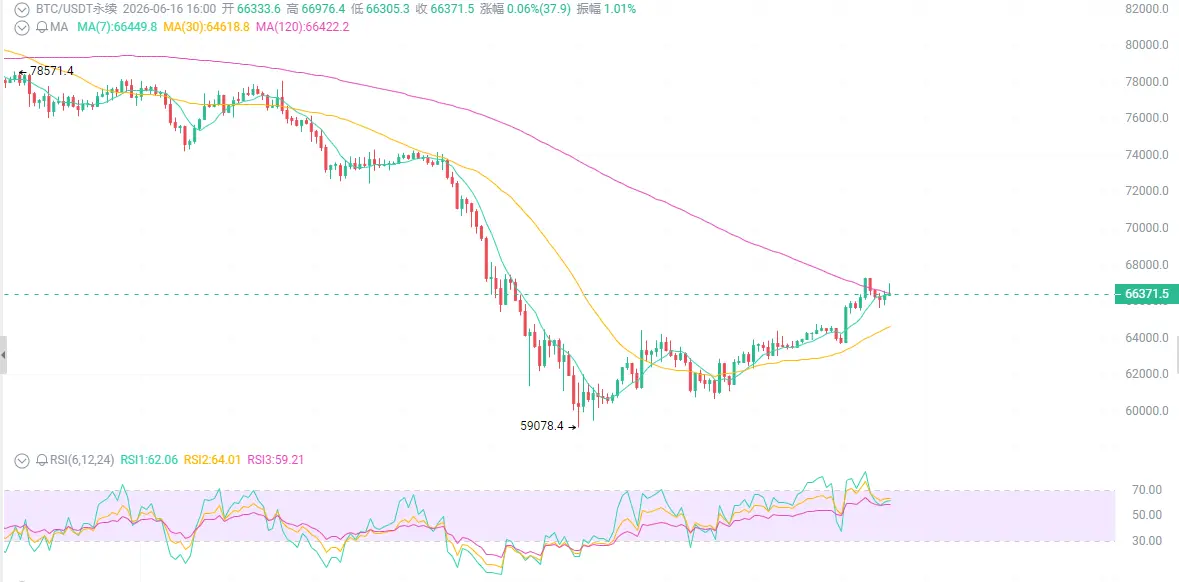This screenshot has width=1179, height=582.
Task: Click the bell alert icon next to MA
Action: pos(40,27)
